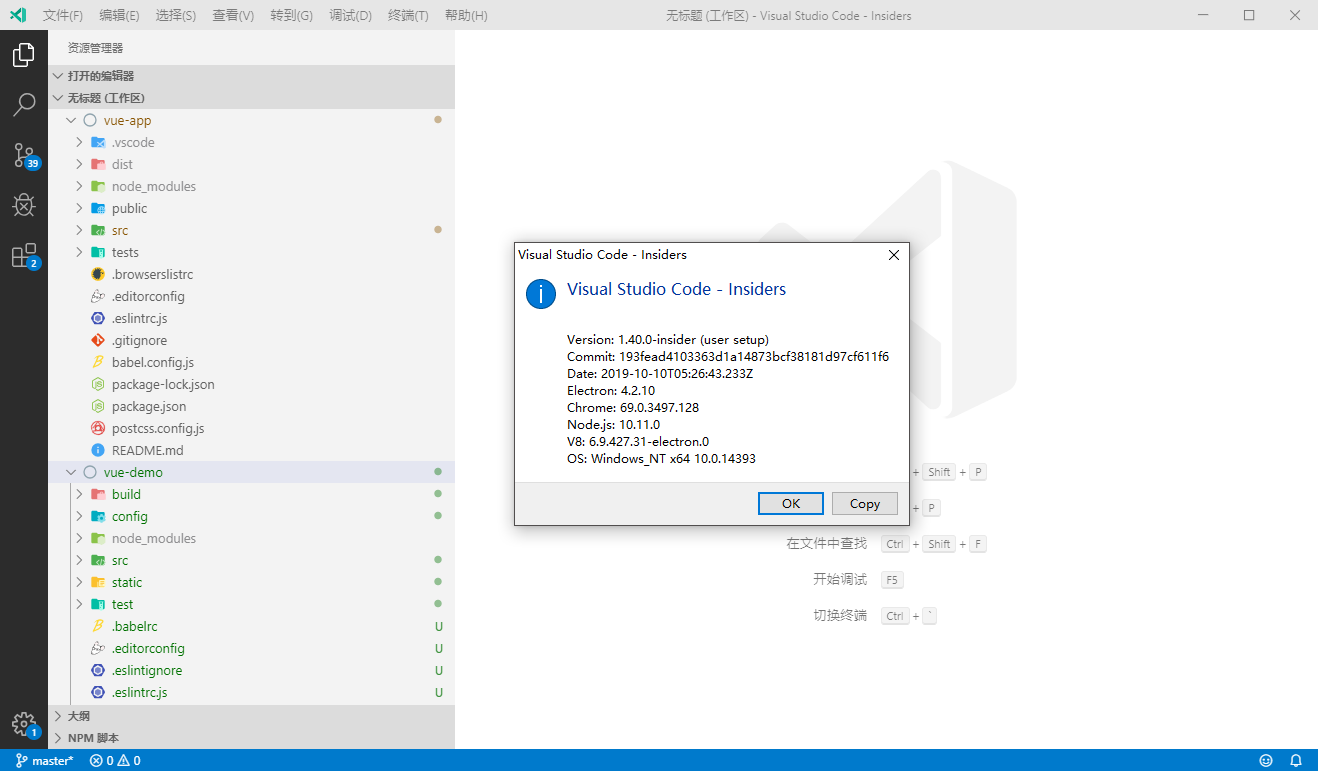
Task: Open the Explorer view in the activity bar
Action: point(23,55)
